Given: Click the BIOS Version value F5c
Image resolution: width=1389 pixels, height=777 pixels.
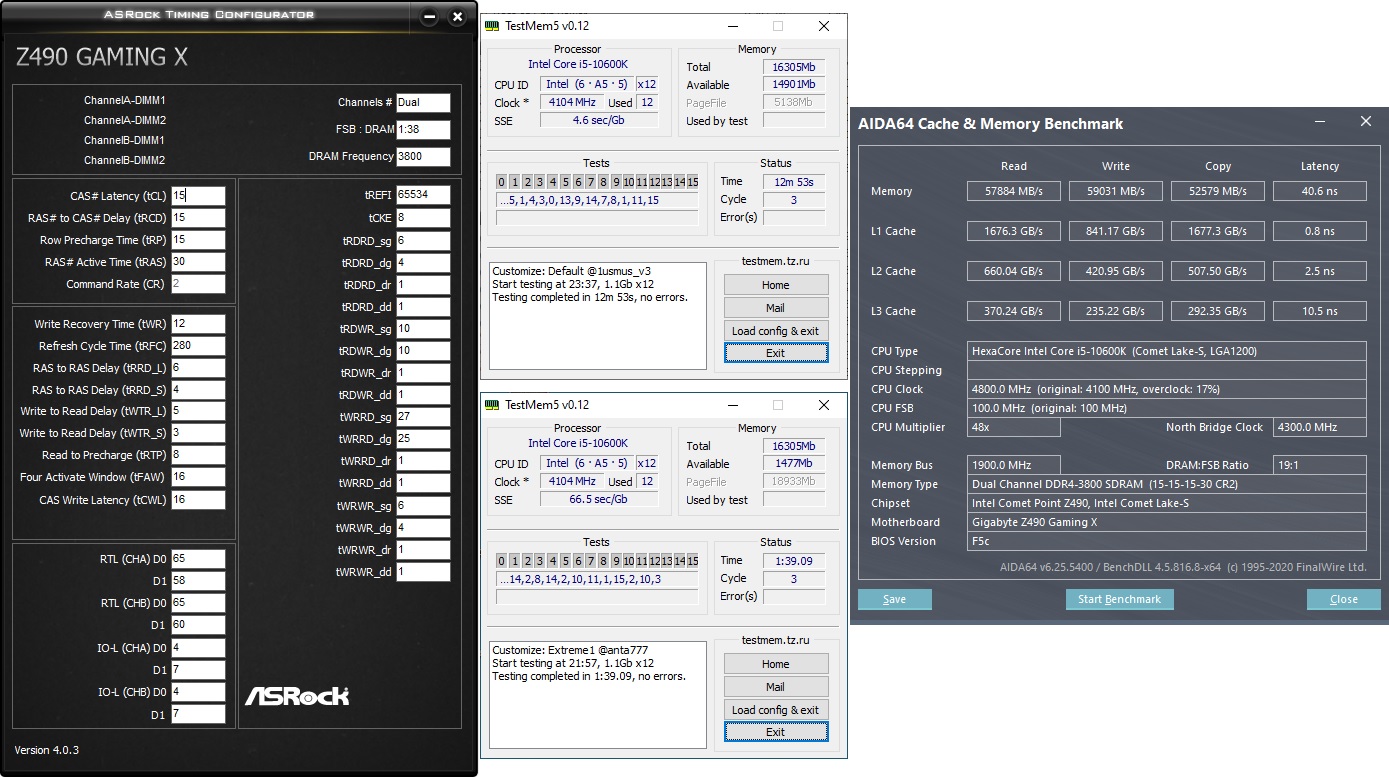Looking at the screenshot, I should [1167, 541].
